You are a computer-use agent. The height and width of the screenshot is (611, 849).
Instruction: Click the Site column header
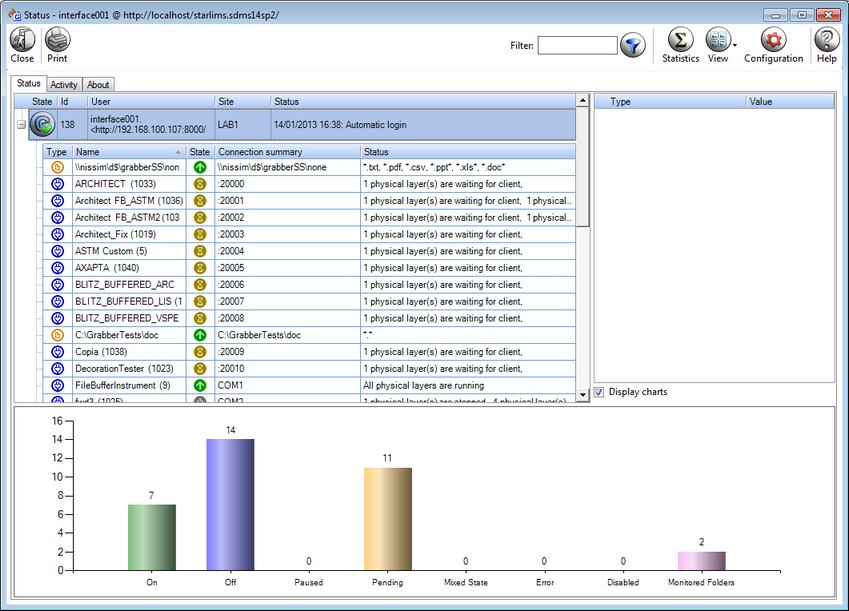pos(242,102)
